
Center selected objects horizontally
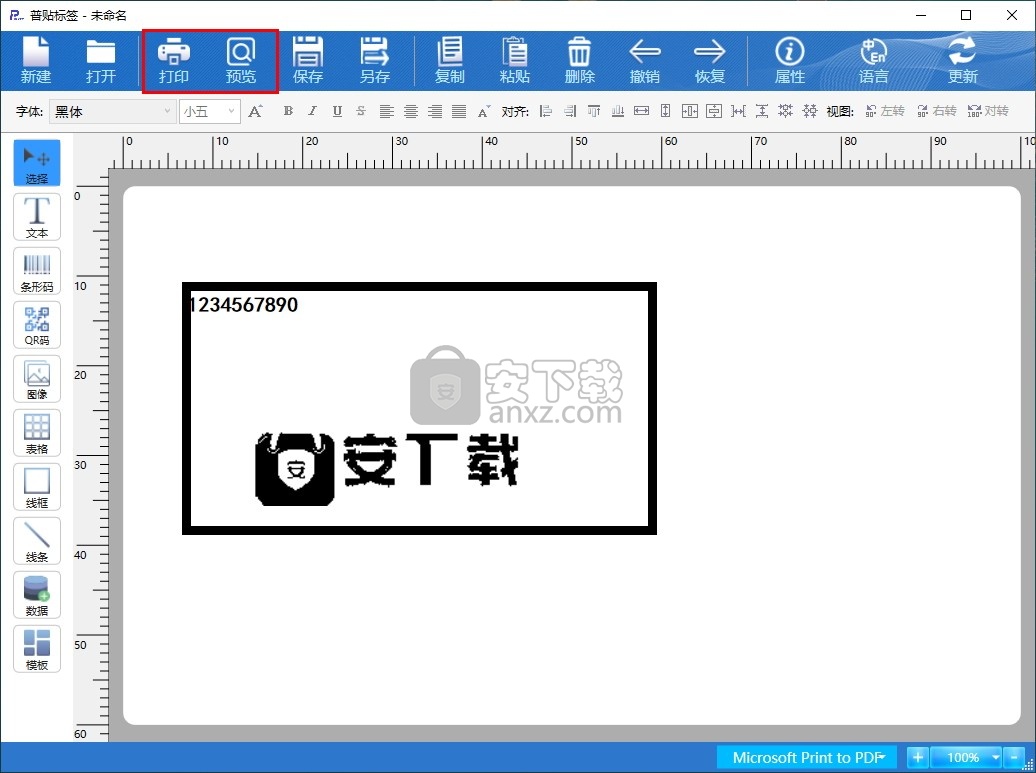pos(690,111)
